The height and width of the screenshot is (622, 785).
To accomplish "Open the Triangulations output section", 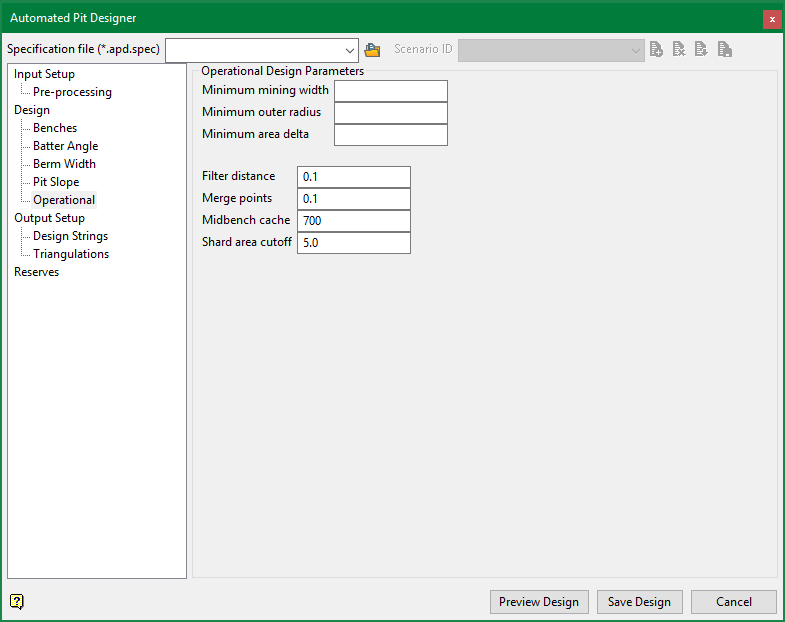I will tap(71, 254).
